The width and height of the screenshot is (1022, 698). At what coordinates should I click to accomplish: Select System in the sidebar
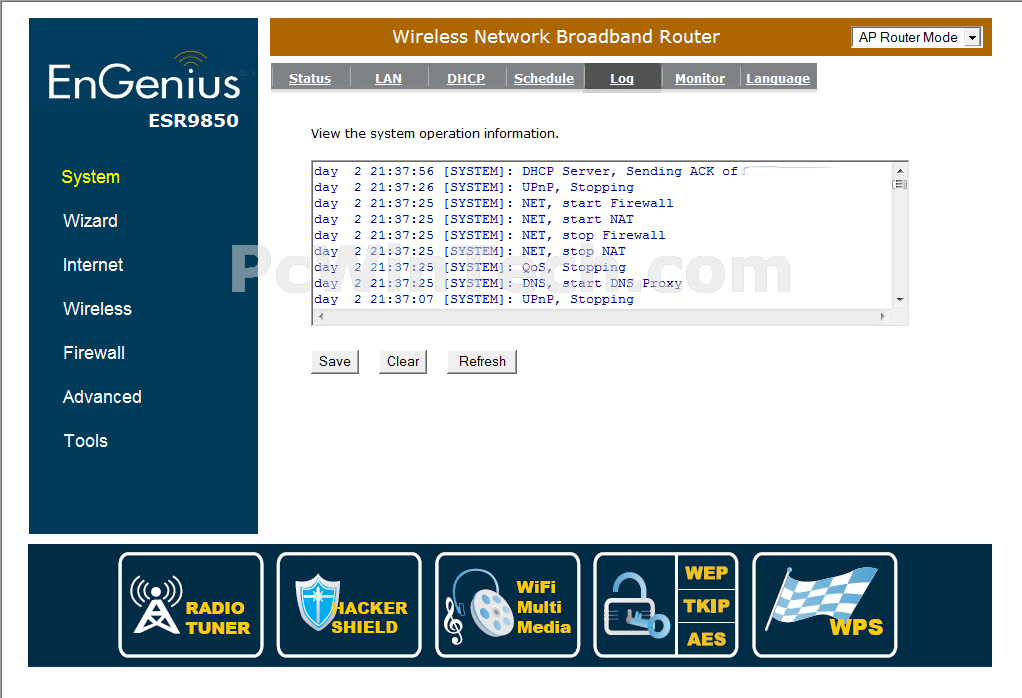tap(91, 177)
